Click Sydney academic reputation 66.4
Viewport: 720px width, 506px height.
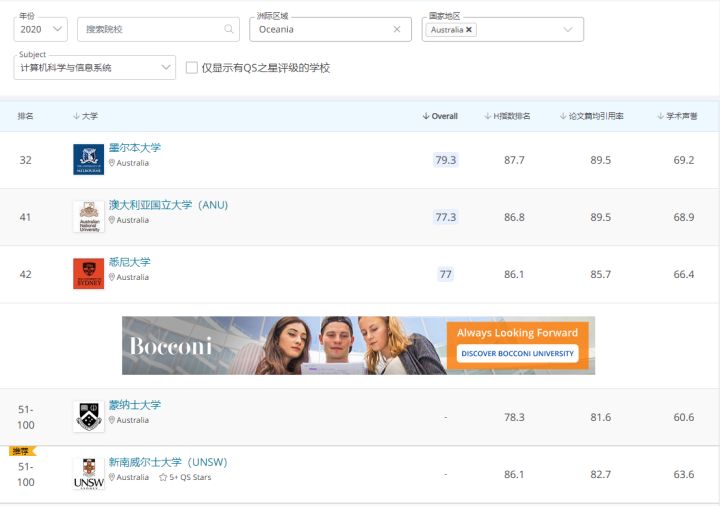click(x=684, y=274)
